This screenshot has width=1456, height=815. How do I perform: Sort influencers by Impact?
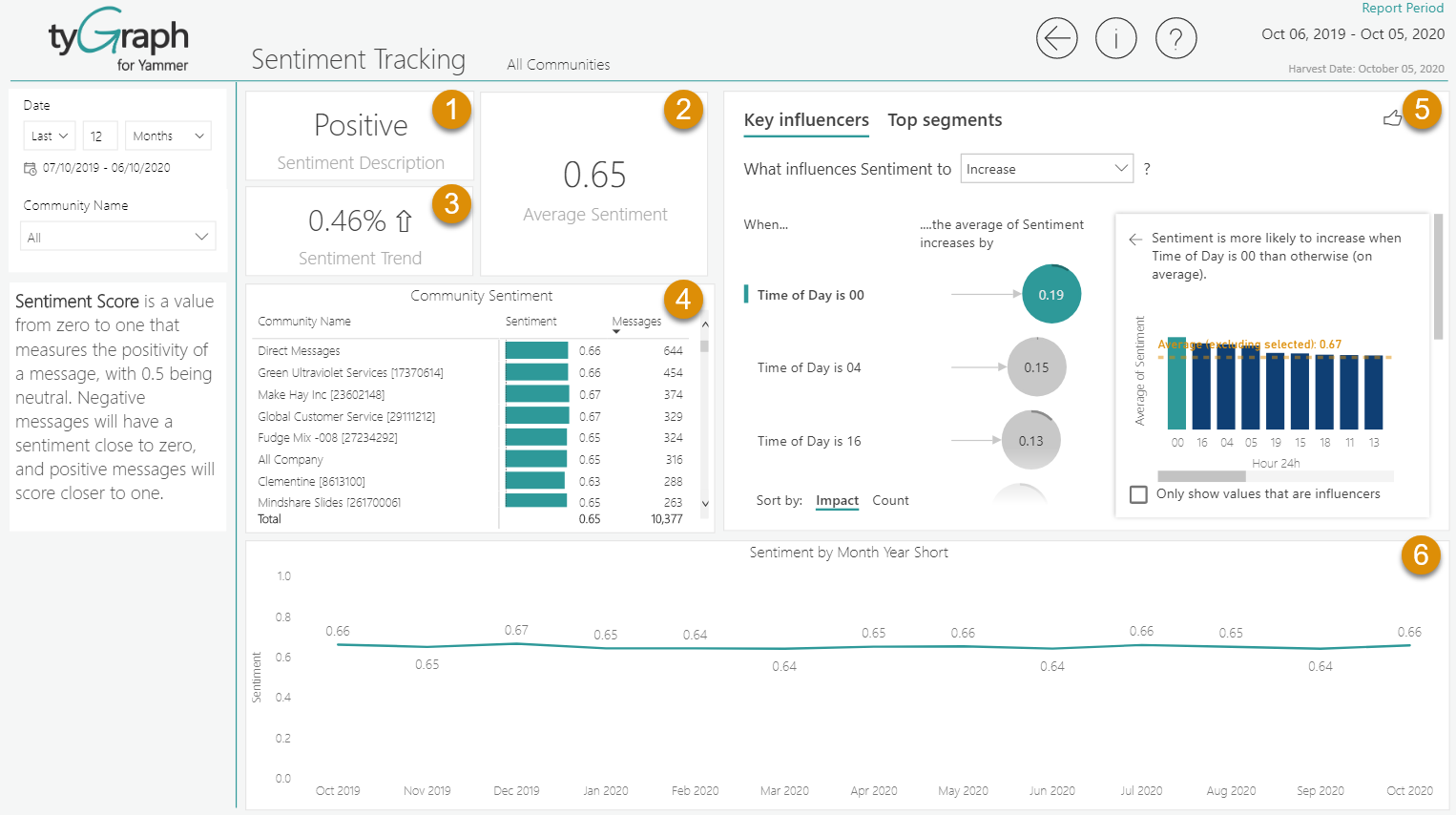[837, 500]
